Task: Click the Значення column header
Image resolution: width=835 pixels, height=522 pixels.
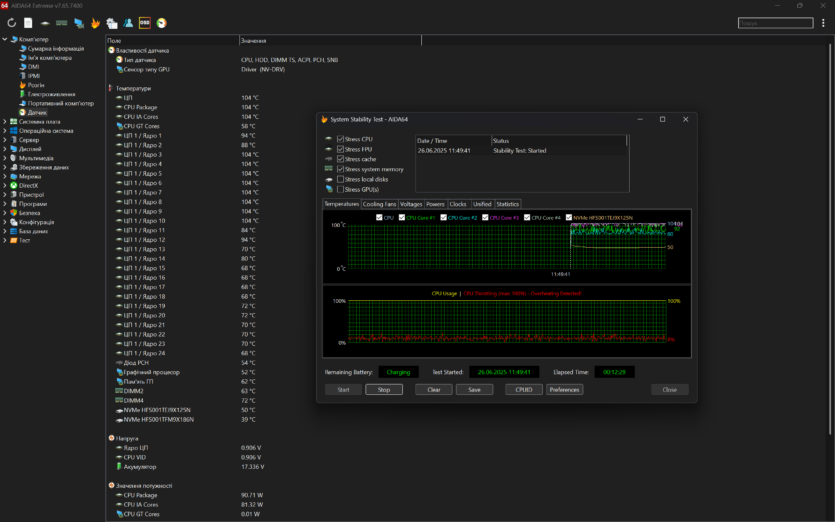Action: [x=330, y=40]
